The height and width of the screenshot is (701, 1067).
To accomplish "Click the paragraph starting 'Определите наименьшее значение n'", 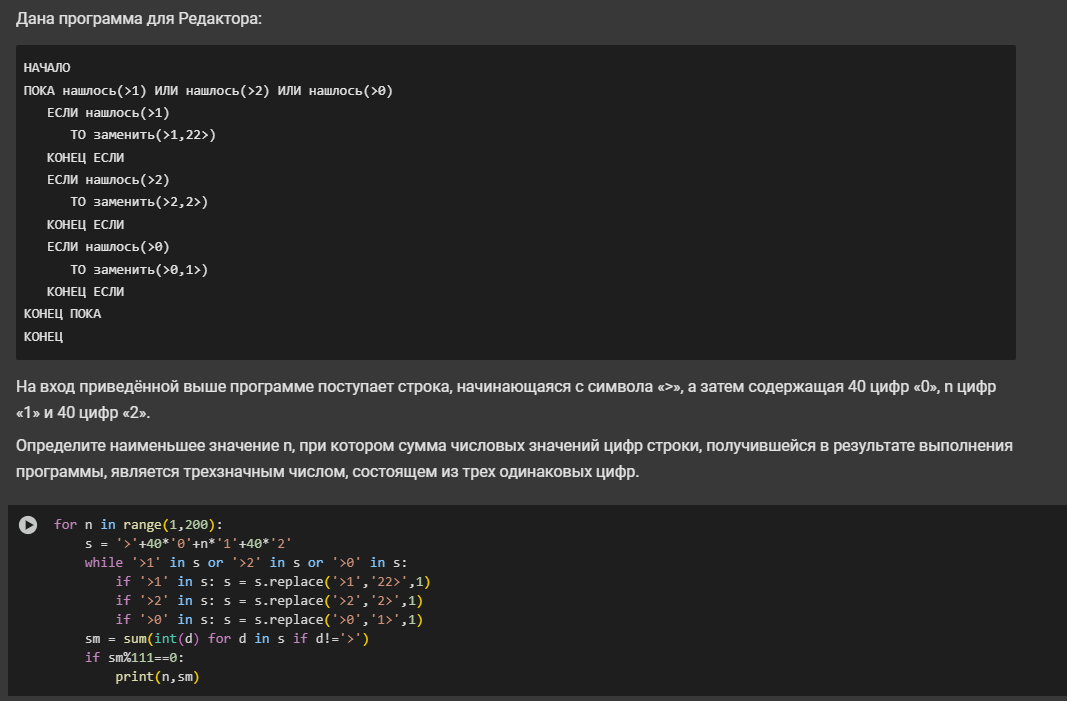I will (514, 459).
